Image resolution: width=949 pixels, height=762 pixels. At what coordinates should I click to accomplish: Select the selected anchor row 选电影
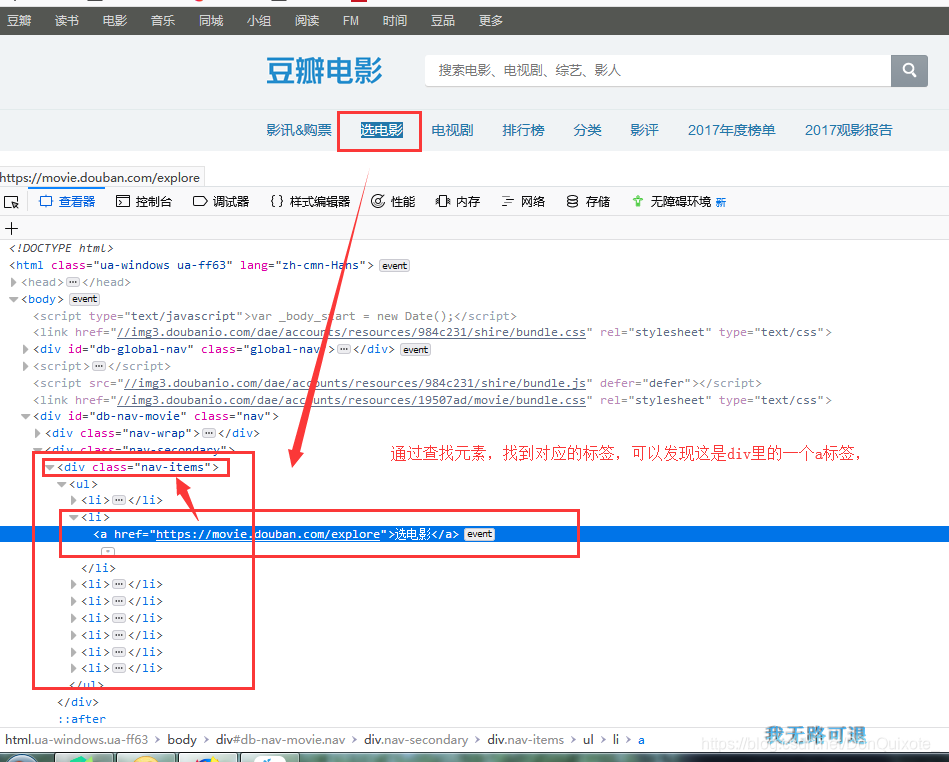[474, 534]
